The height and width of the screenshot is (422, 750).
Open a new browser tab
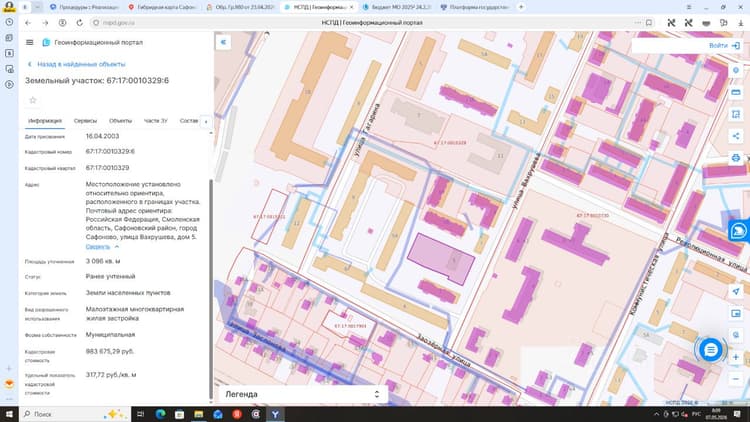point(521,7)
